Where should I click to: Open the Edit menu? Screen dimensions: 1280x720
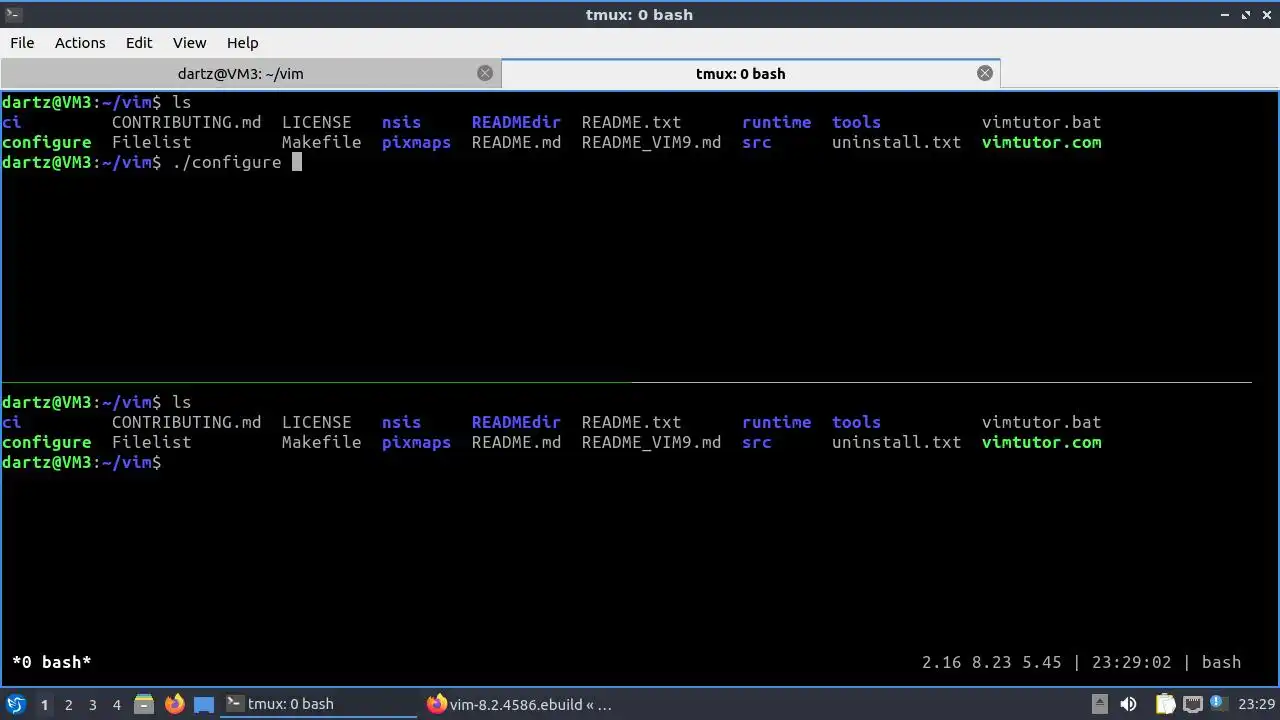pyautogui.click(x=139, y=43)
